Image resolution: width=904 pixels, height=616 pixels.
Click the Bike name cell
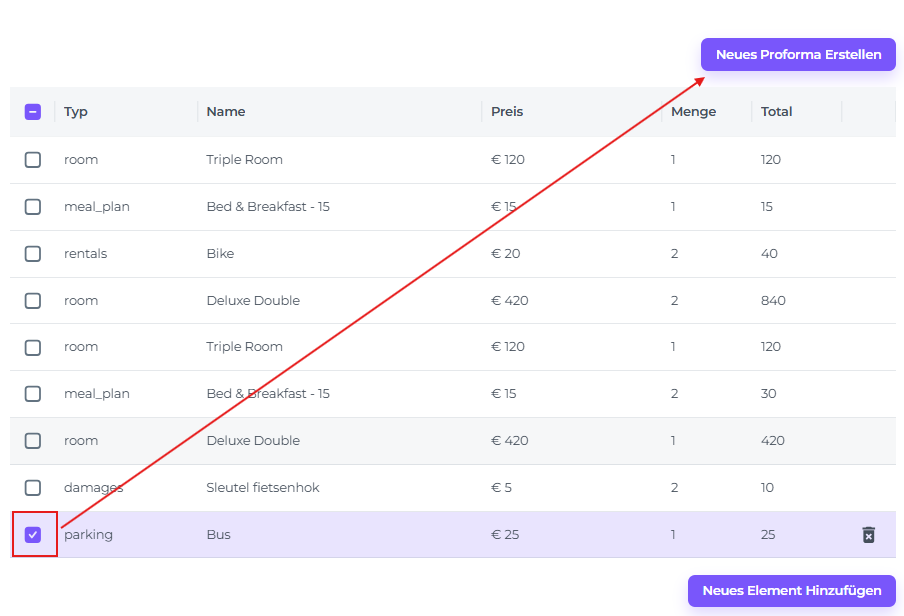click(x=220, y=254)
